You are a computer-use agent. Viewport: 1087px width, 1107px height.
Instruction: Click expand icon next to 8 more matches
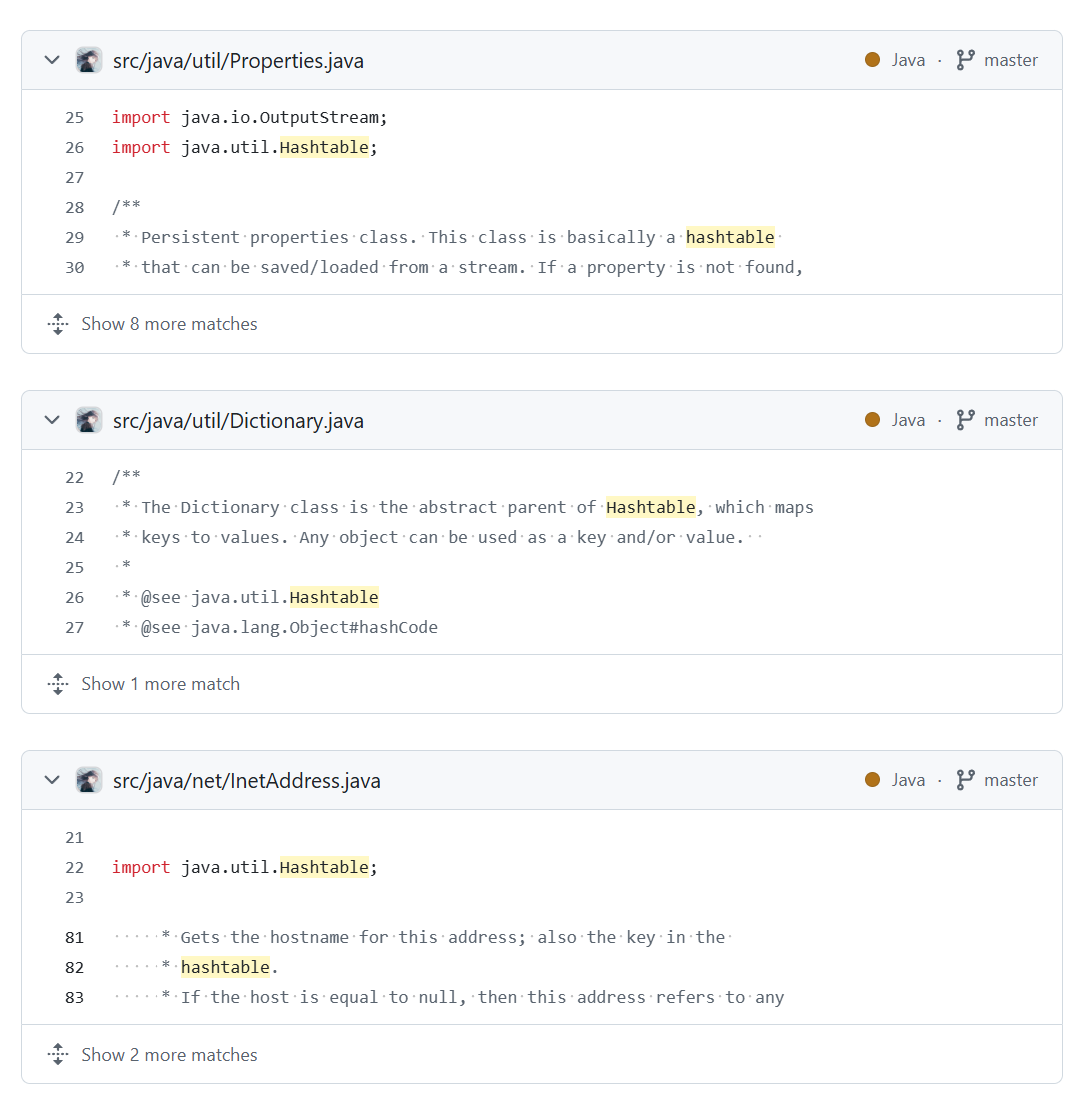pyautogui.click(x=58, y=324)
